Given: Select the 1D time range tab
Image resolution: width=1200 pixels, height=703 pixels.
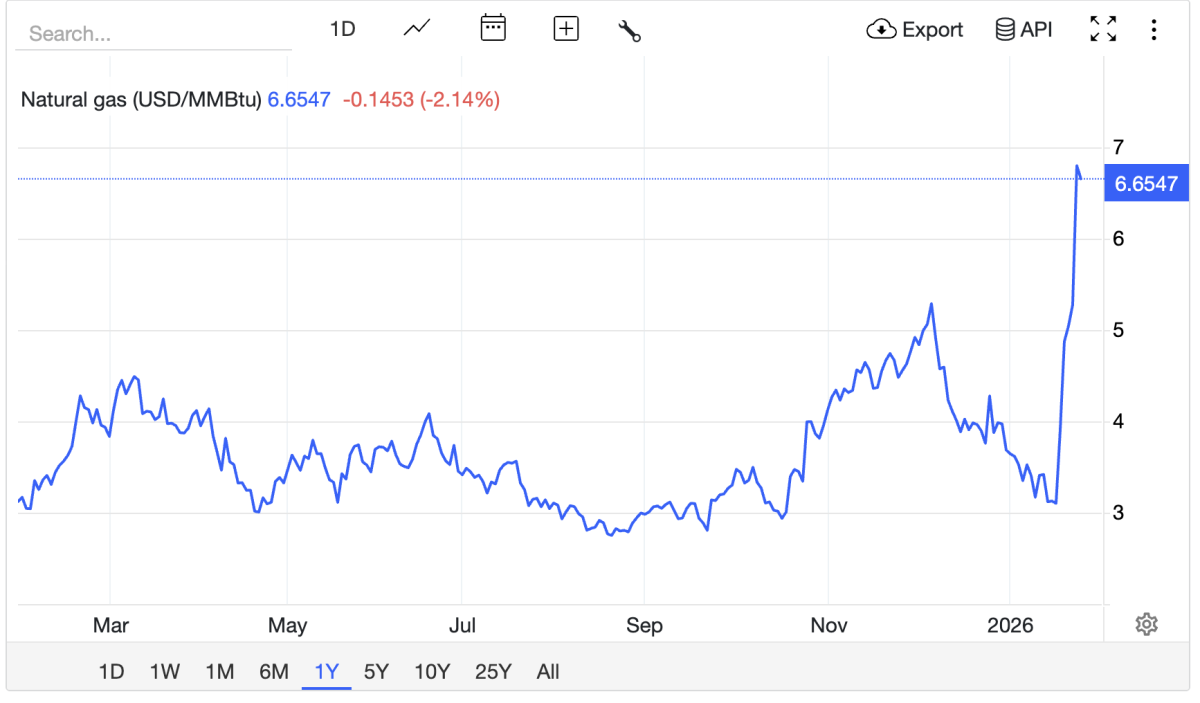Looking at the screenshot, I should [111, 671].
